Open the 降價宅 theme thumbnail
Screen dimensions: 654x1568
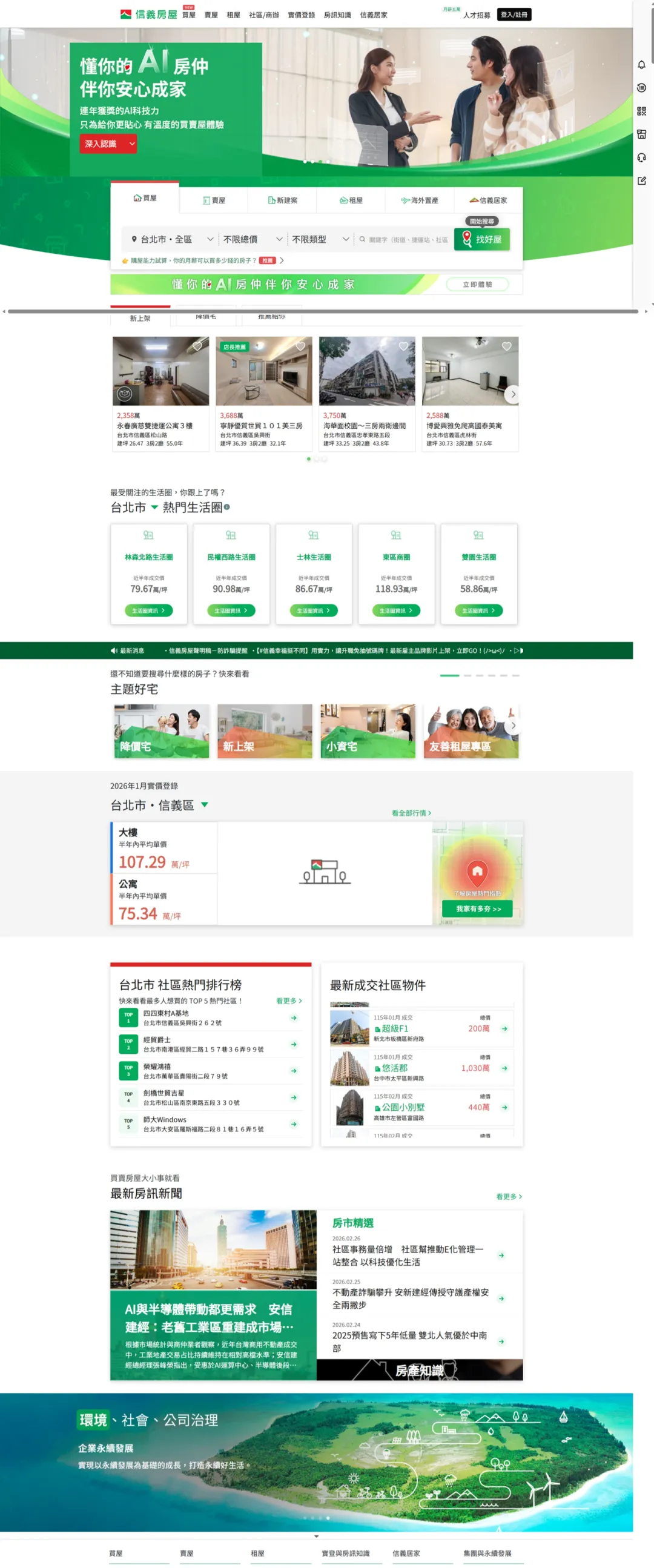point(161,730)
